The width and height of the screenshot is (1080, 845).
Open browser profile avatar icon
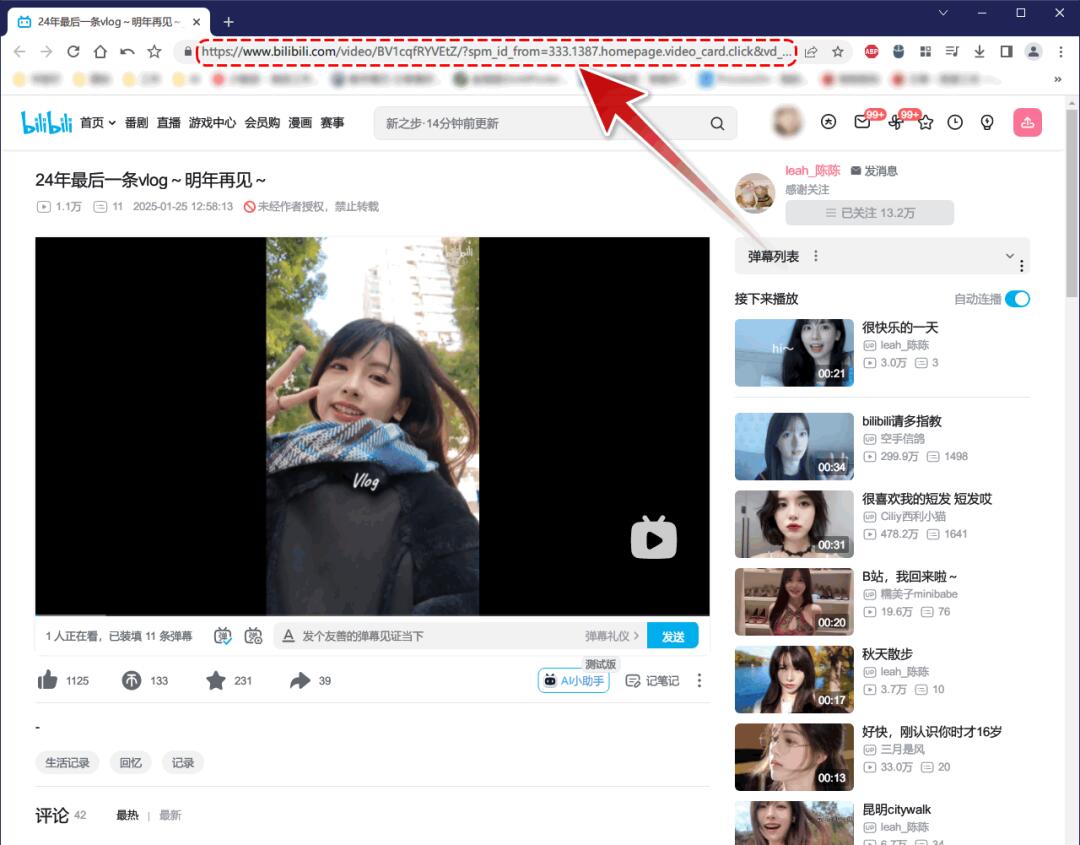click(x=1033, y=52)
